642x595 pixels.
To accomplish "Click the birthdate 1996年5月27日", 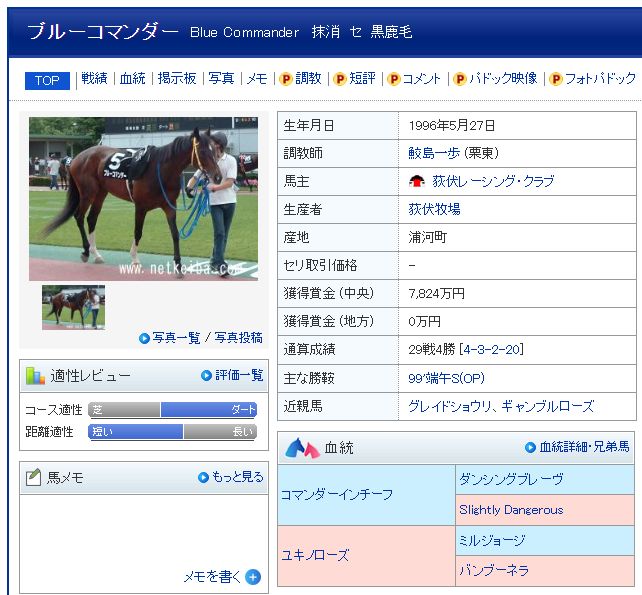I will 452,125.
